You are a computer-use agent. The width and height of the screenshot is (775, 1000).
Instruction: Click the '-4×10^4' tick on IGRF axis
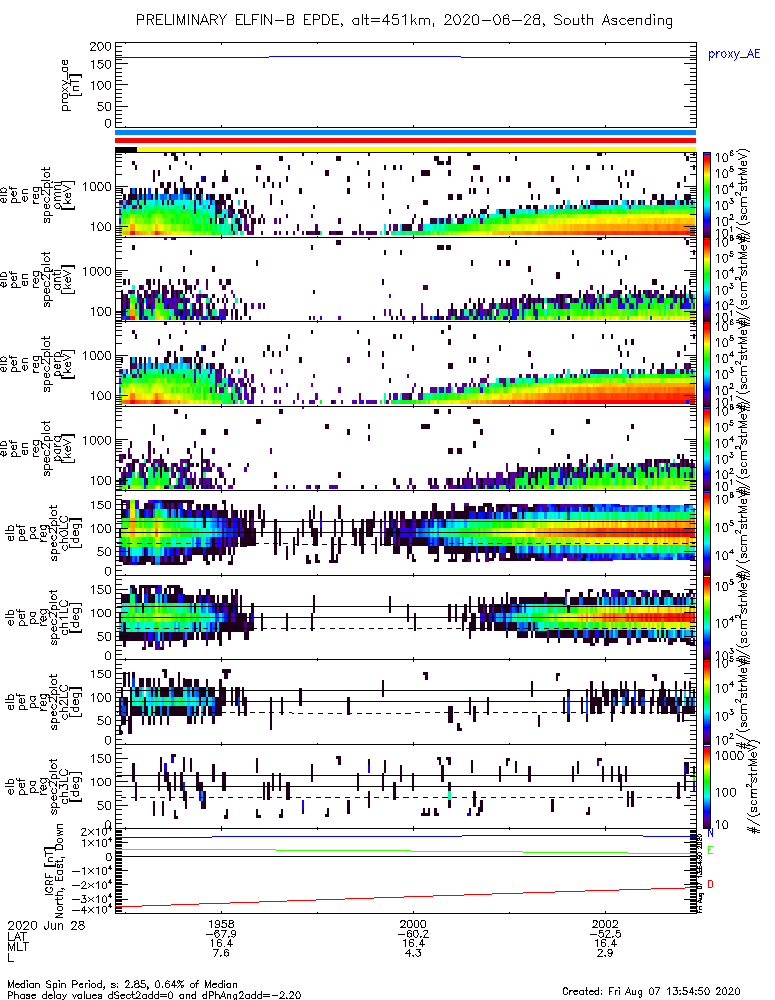tap(92, 909)
